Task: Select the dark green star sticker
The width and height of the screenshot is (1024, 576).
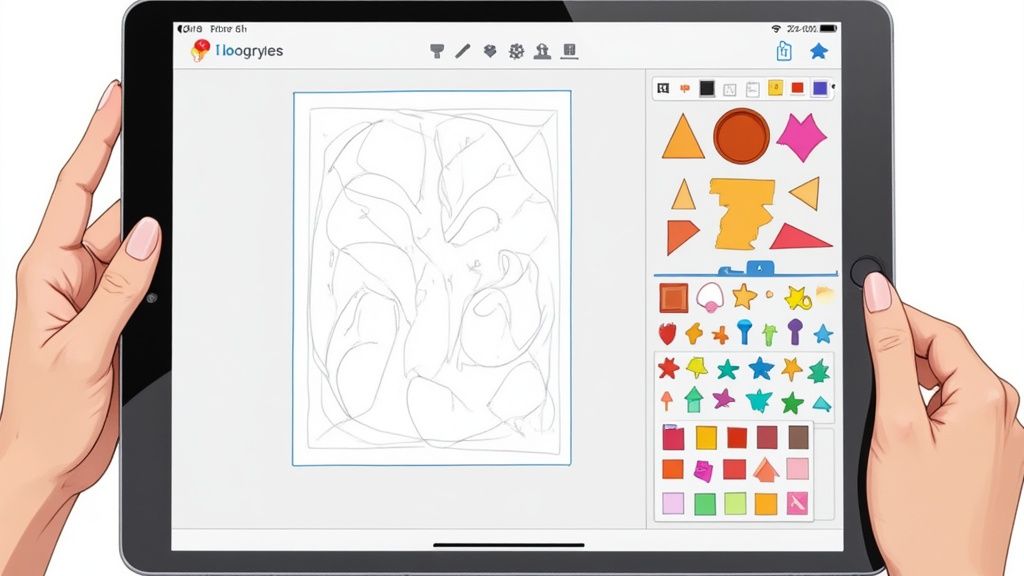Action: (792, 402)
